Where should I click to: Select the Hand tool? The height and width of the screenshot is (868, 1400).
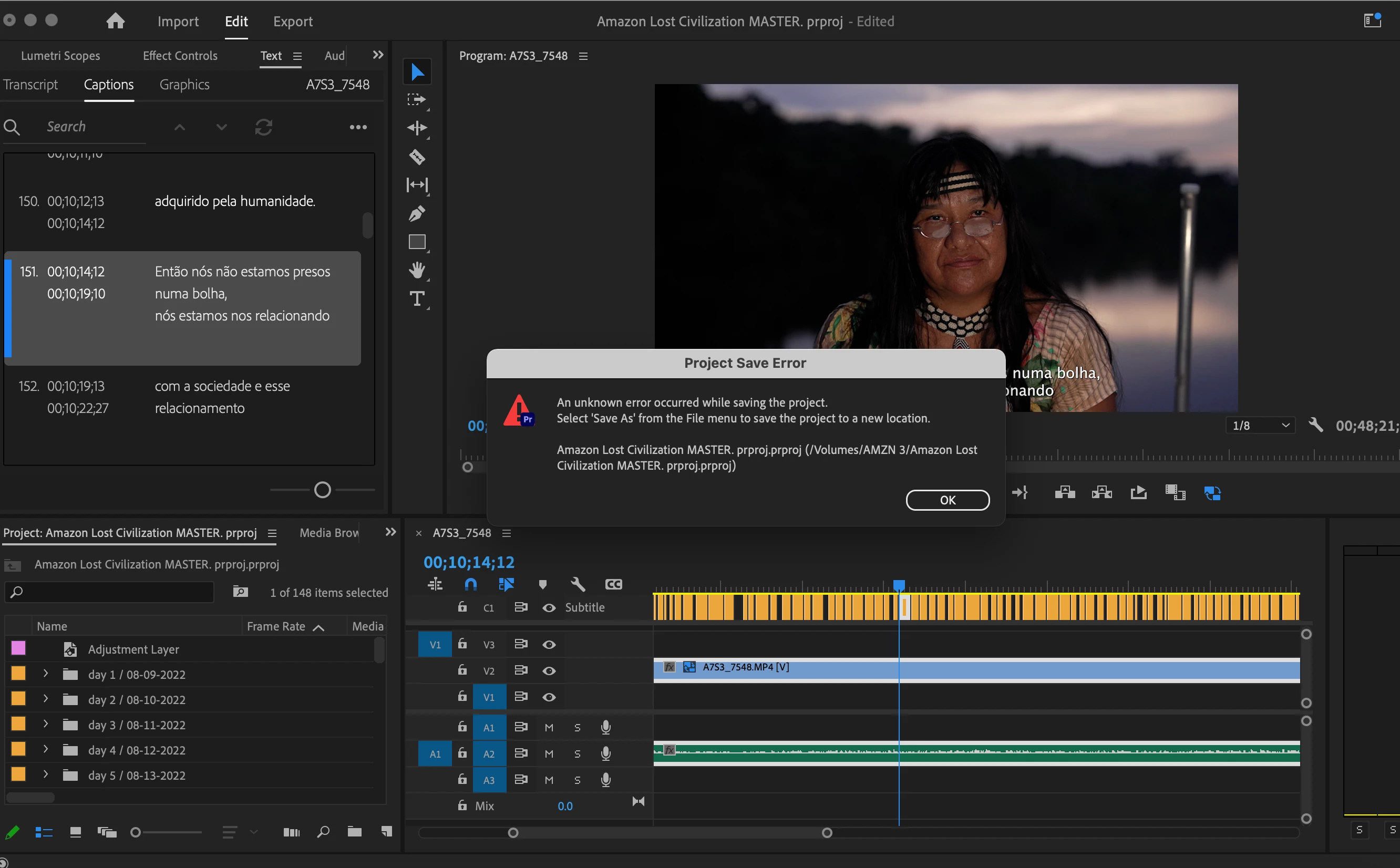pyautogui.click(x=417, y=270)
